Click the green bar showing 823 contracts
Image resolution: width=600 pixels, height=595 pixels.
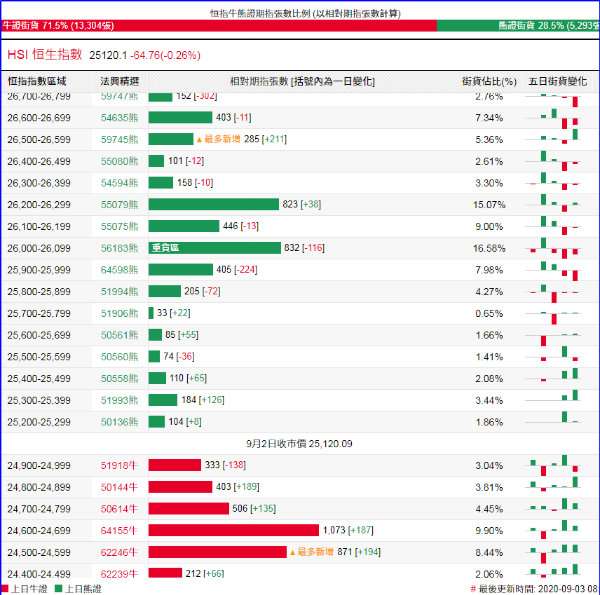(214, 204)
